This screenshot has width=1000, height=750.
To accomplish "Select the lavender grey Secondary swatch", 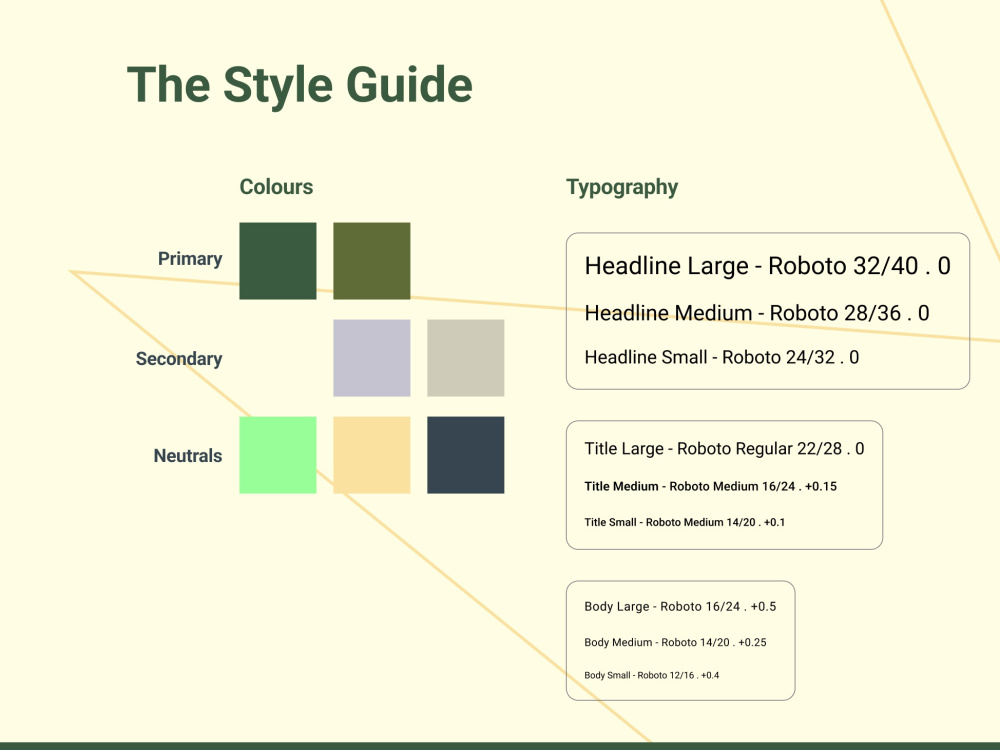I will (x=372, y=358).
